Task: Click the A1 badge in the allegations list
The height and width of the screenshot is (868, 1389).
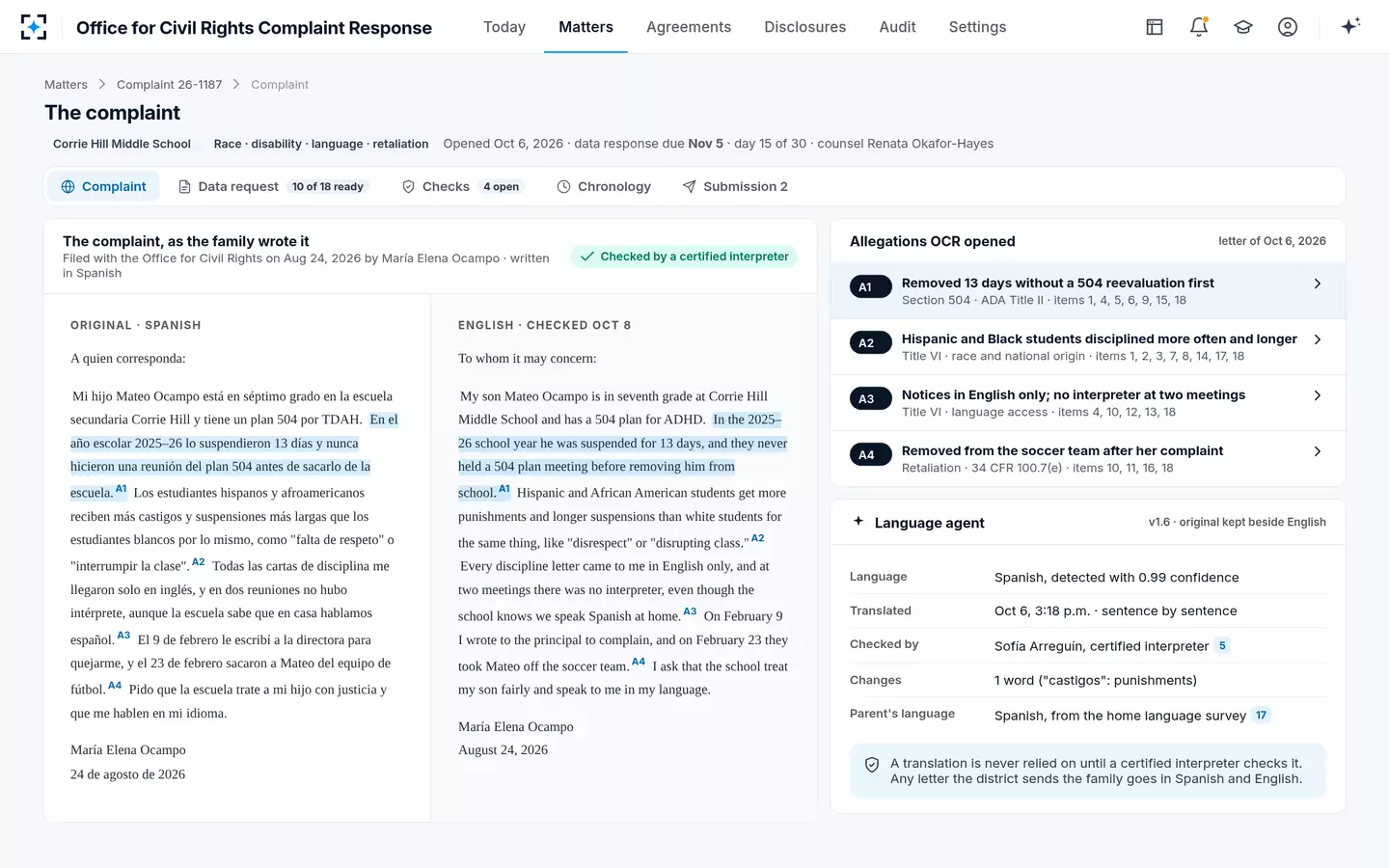Action: pos(870,287)
